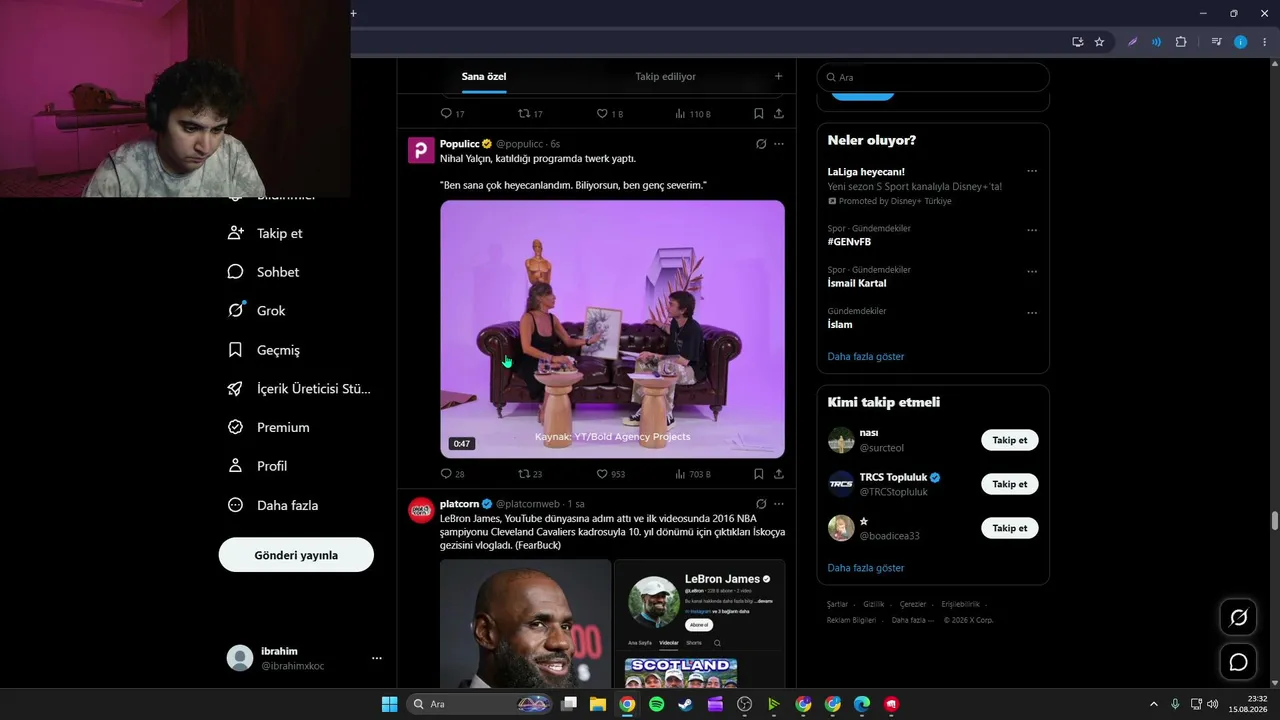Open account menu next to ibrahim

[x=377, y=658]
